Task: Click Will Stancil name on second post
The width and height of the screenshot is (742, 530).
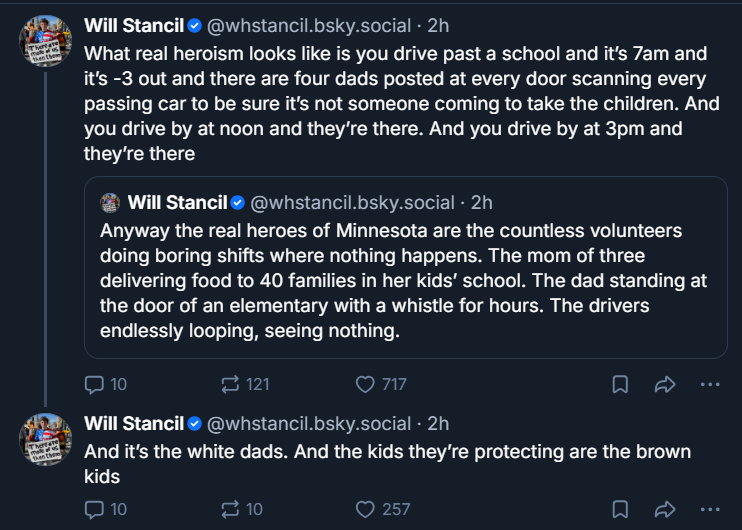Action: [133, 423]
